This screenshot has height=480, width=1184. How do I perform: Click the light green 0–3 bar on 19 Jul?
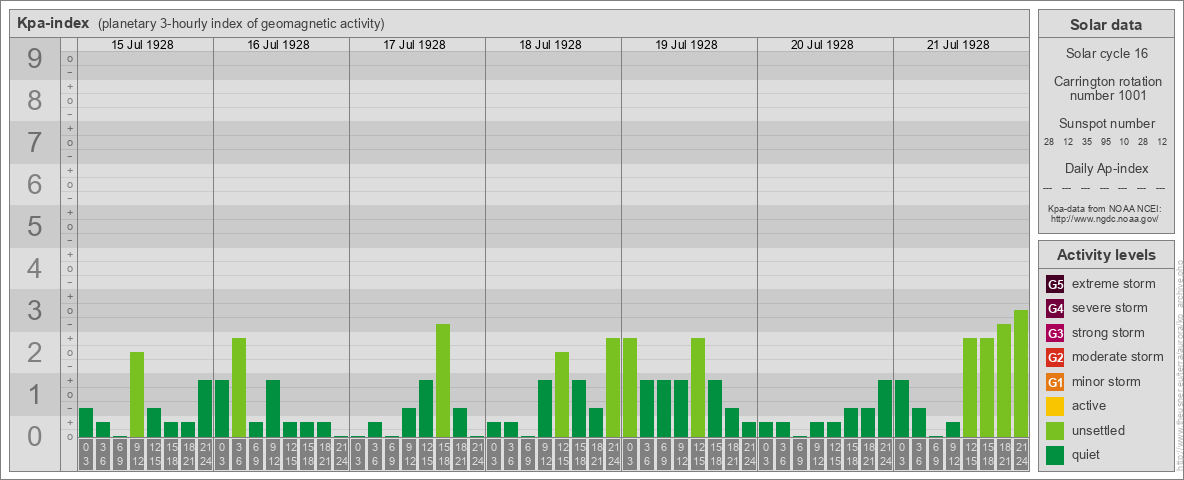630,388
